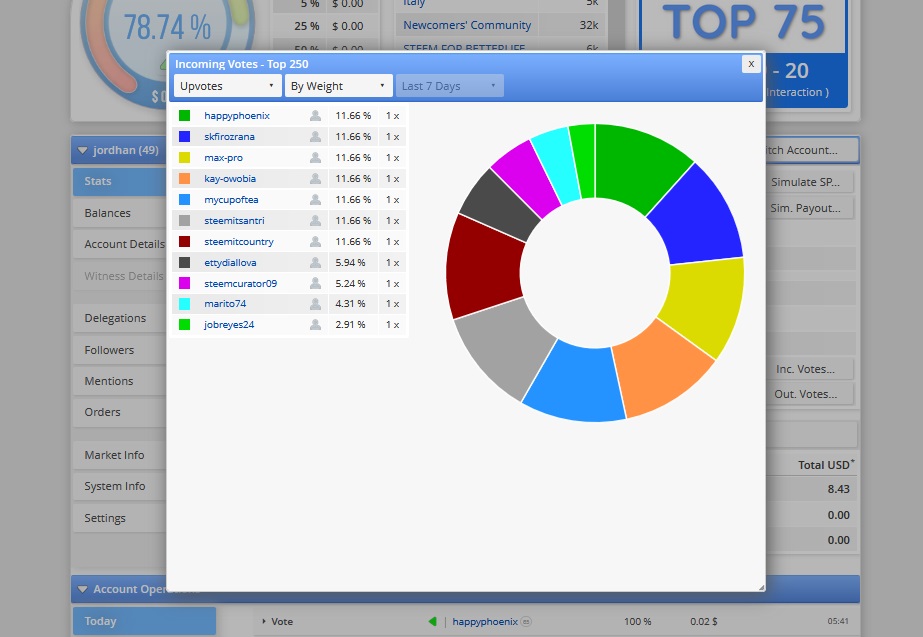
Task: Click the Sim. Payout button
Action: pos(809,208)
